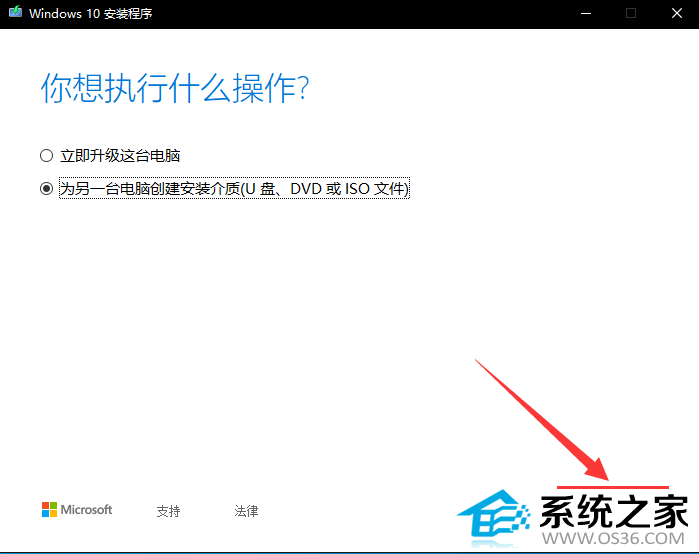Image resolution: width=699 pixels, height=554 pixels.
Task: Select the '立即升级这台电脑' radio button
Action: (46, 156)
